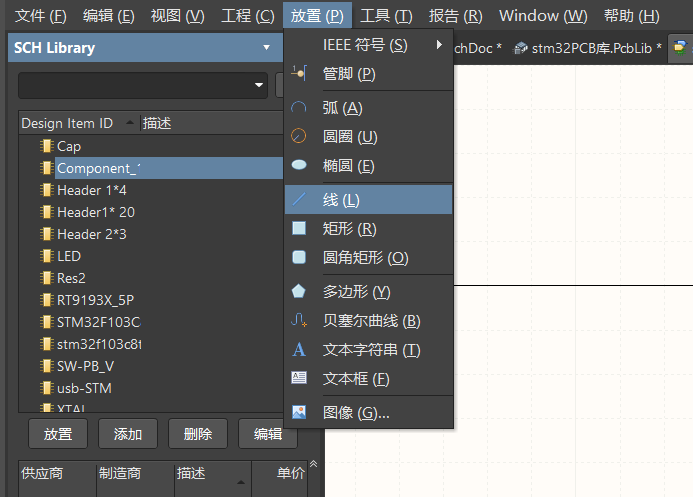Click the line icon beside 线 (L)
The width and height of the screenshot is (693, 497).
[x=299, y=199]
